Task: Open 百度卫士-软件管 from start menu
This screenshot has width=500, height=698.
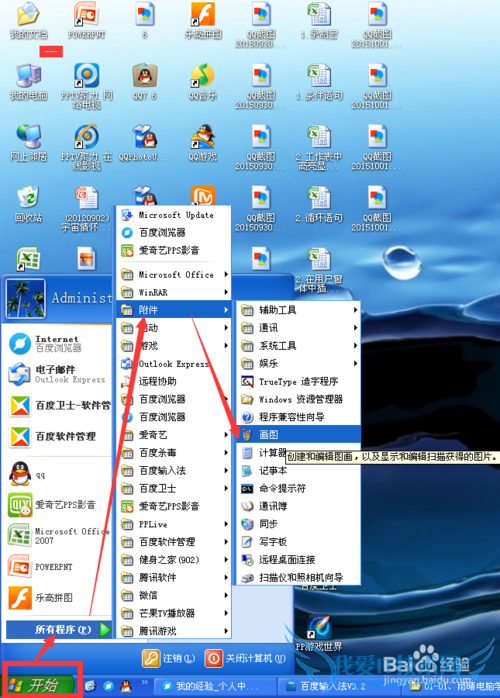Action: pyautogui.click(x=59, y=406)
